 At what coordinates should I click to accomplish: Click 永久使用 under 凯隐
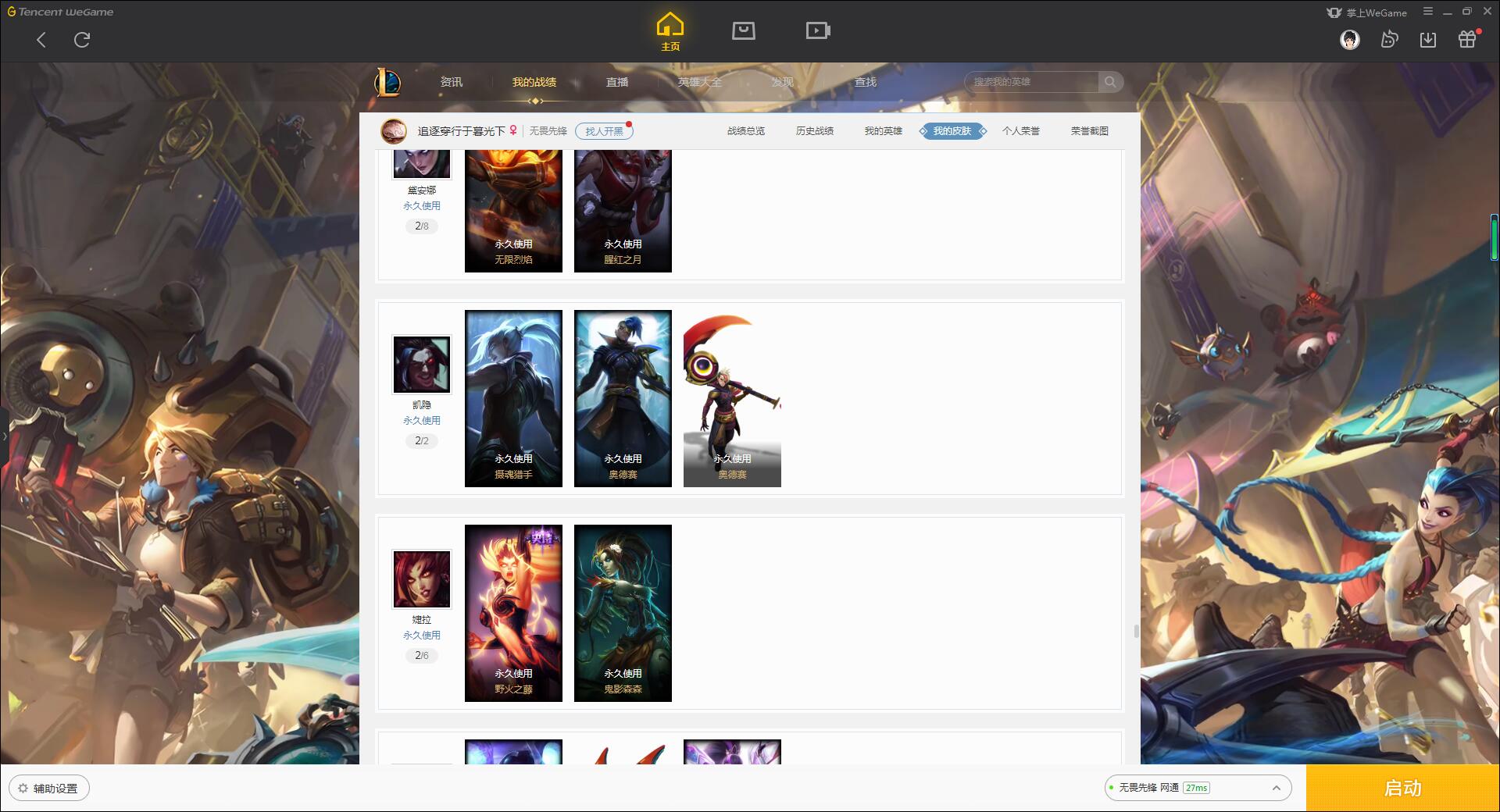[422, 421]
